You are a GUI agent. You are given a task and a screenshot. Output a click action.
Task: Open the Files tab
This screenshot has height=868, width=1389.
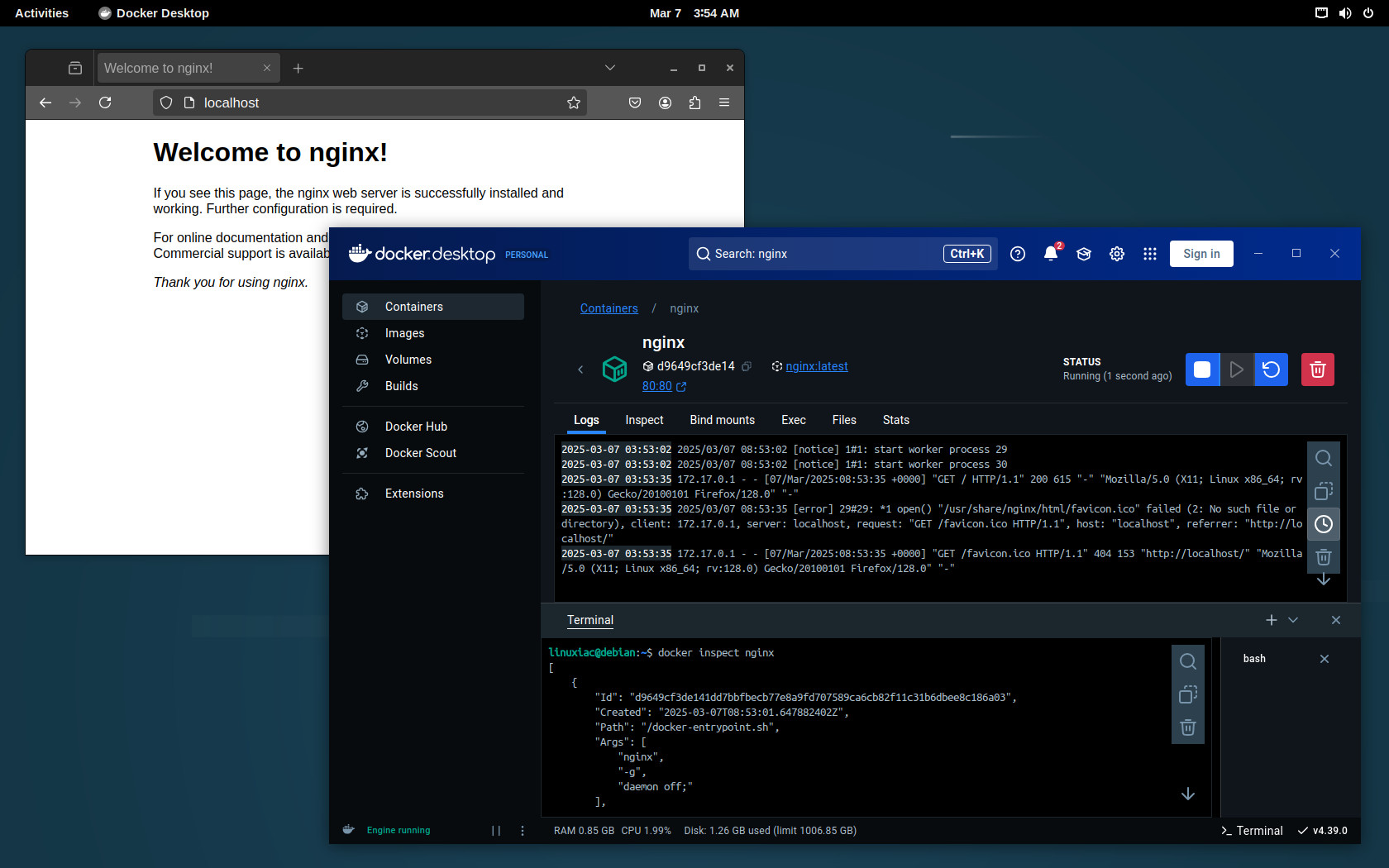[x=844, y=420]
